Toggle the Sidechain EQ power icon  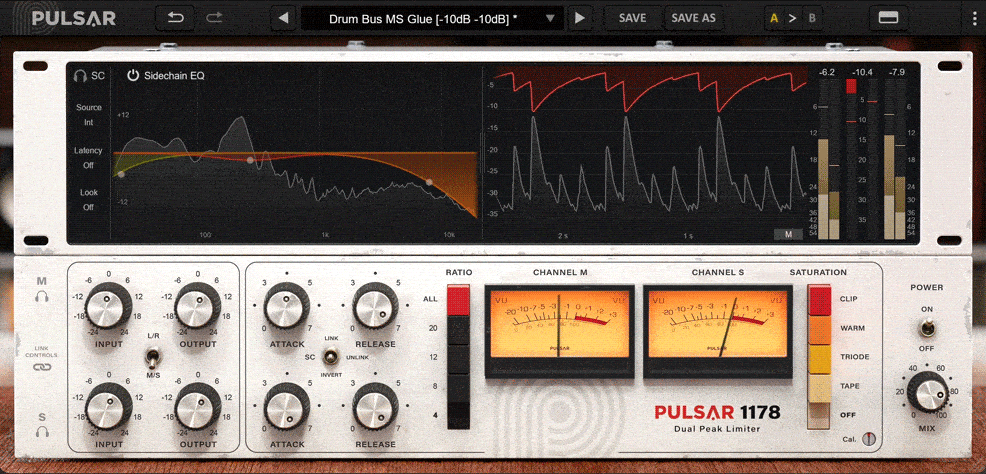click(x=133, y=76)
